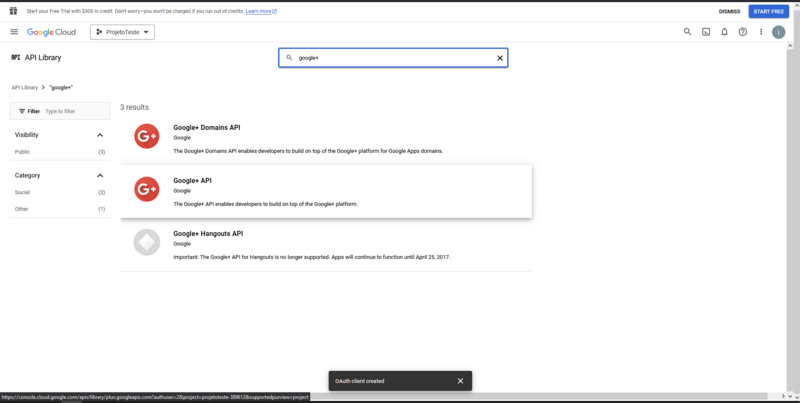Go back to the API Library breadcrumb
Image resolution: width=800 pixels, height=403 pixels.
click(x=24, y=88)
